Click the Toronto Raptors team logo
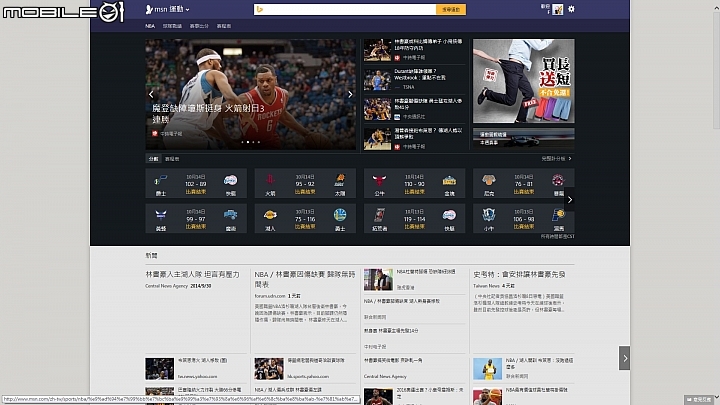 tap(558, 180)
